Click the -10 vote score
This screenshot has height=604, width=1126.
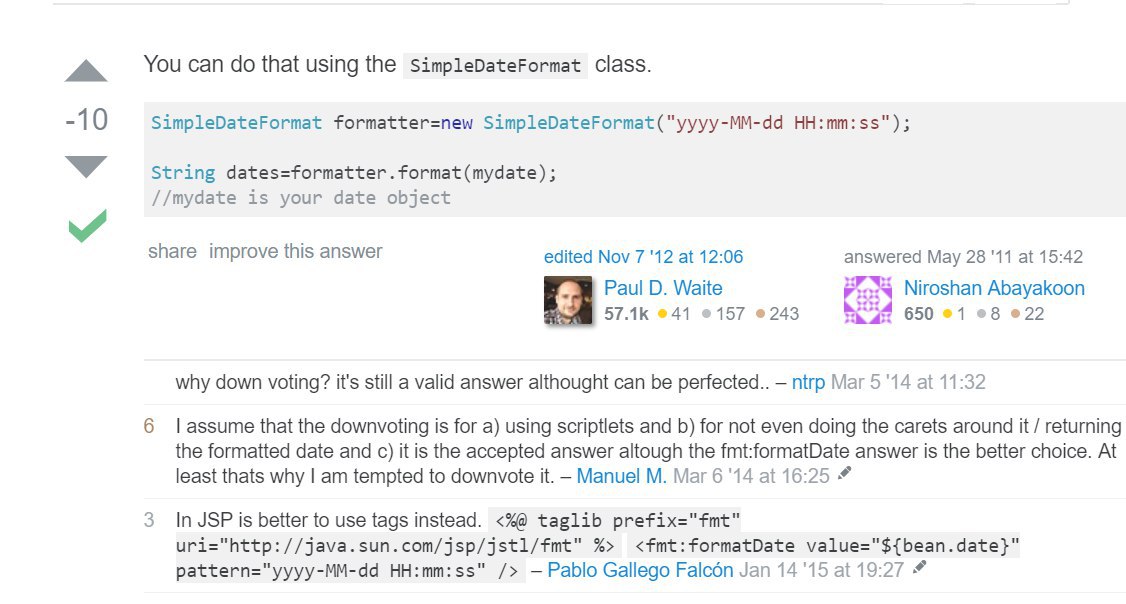tap(86, 120)
